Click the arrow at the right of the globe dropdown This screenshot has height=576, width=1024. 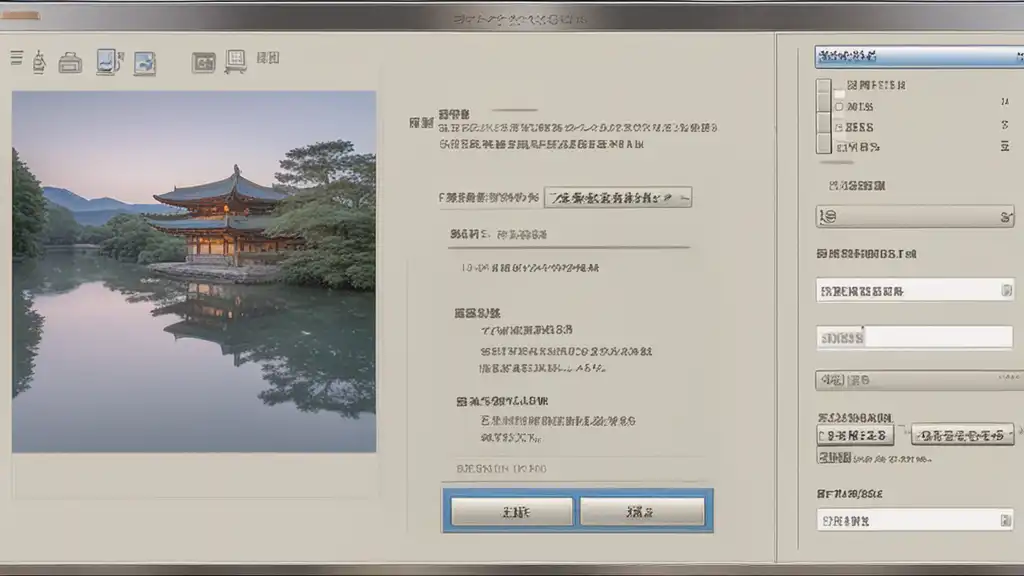point(1006,217)
